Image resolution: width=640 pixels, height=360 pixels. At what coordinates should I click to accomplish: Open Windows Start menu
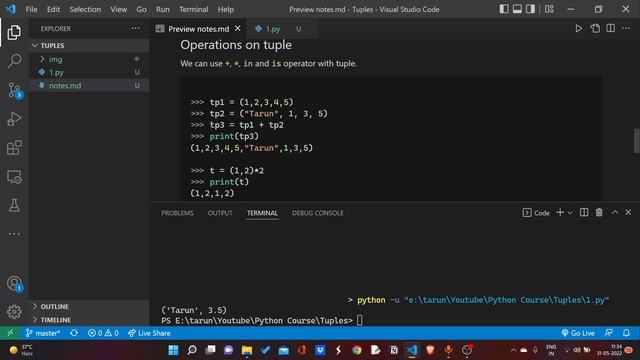[x=173, y=350]
